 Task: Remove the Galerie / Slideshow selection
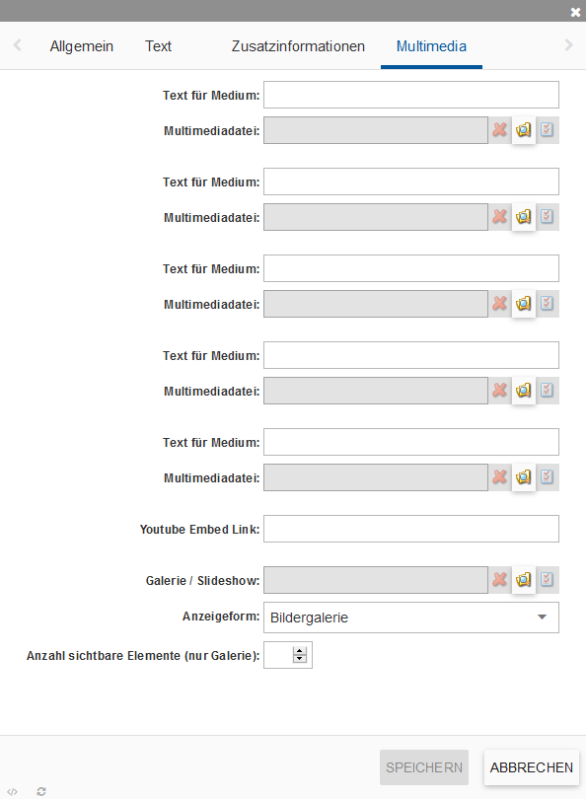tap(499, 579)
